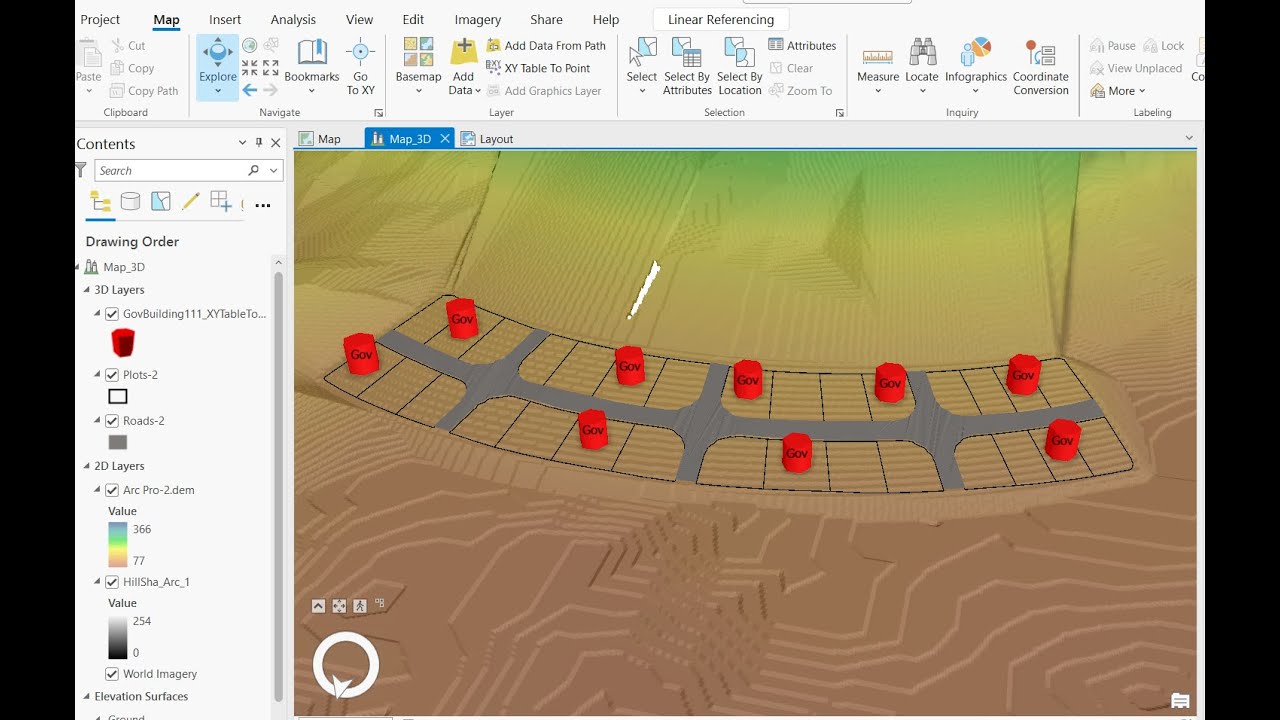The image size is (1280, 720).
Task: Click the Contents more options ellipsis
Action: (263, 205)
